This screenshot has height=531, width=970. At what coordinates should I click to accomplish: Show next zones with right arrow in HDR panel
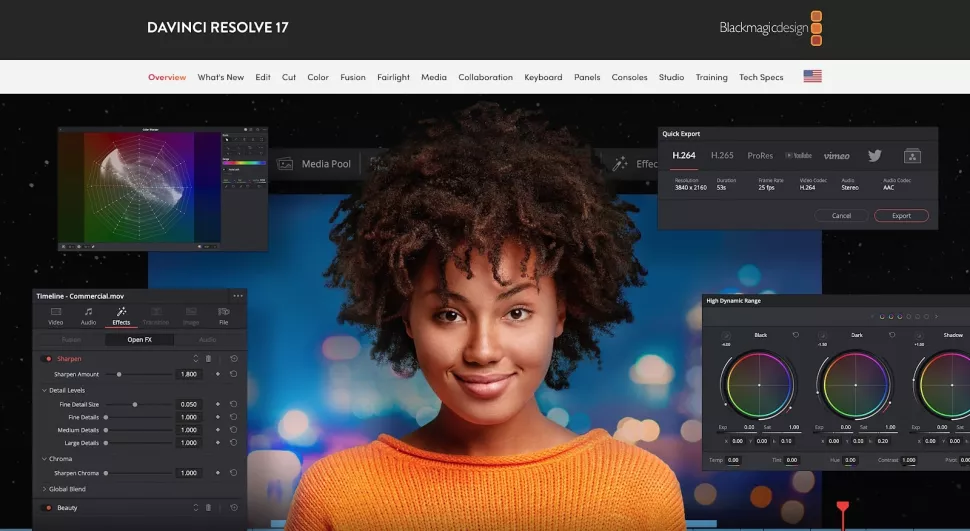tap(937, 316)
